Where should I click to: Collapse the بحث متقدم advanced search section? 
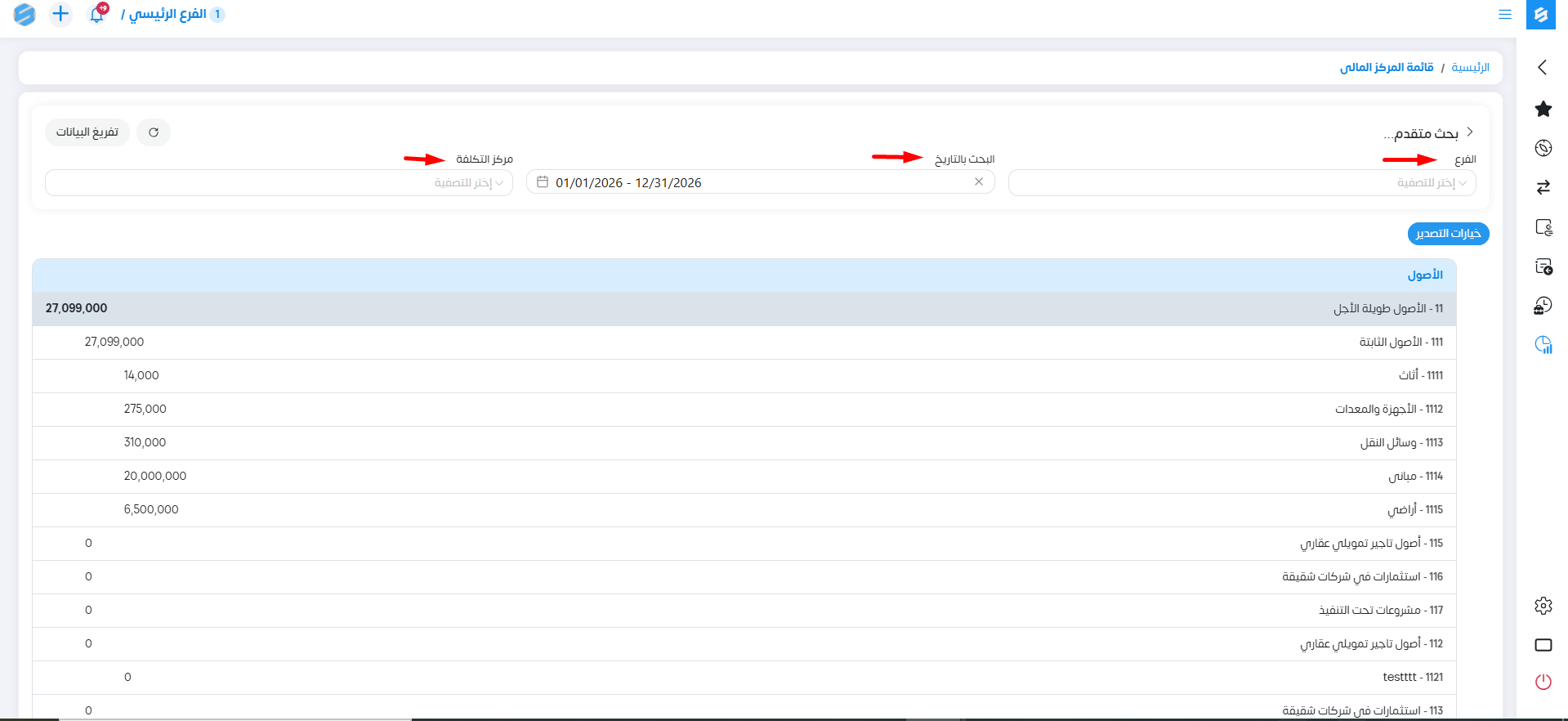[1469, 132]
